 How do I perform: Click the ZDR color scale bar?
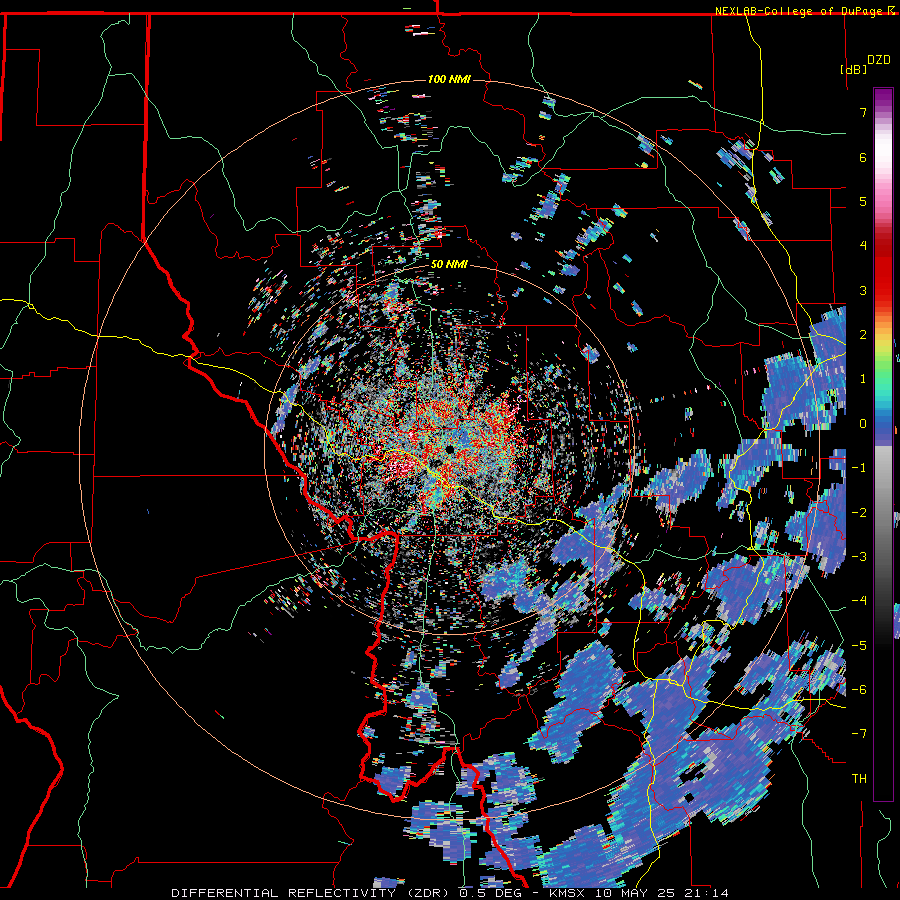pyautogui.click(x=883, y=444)
